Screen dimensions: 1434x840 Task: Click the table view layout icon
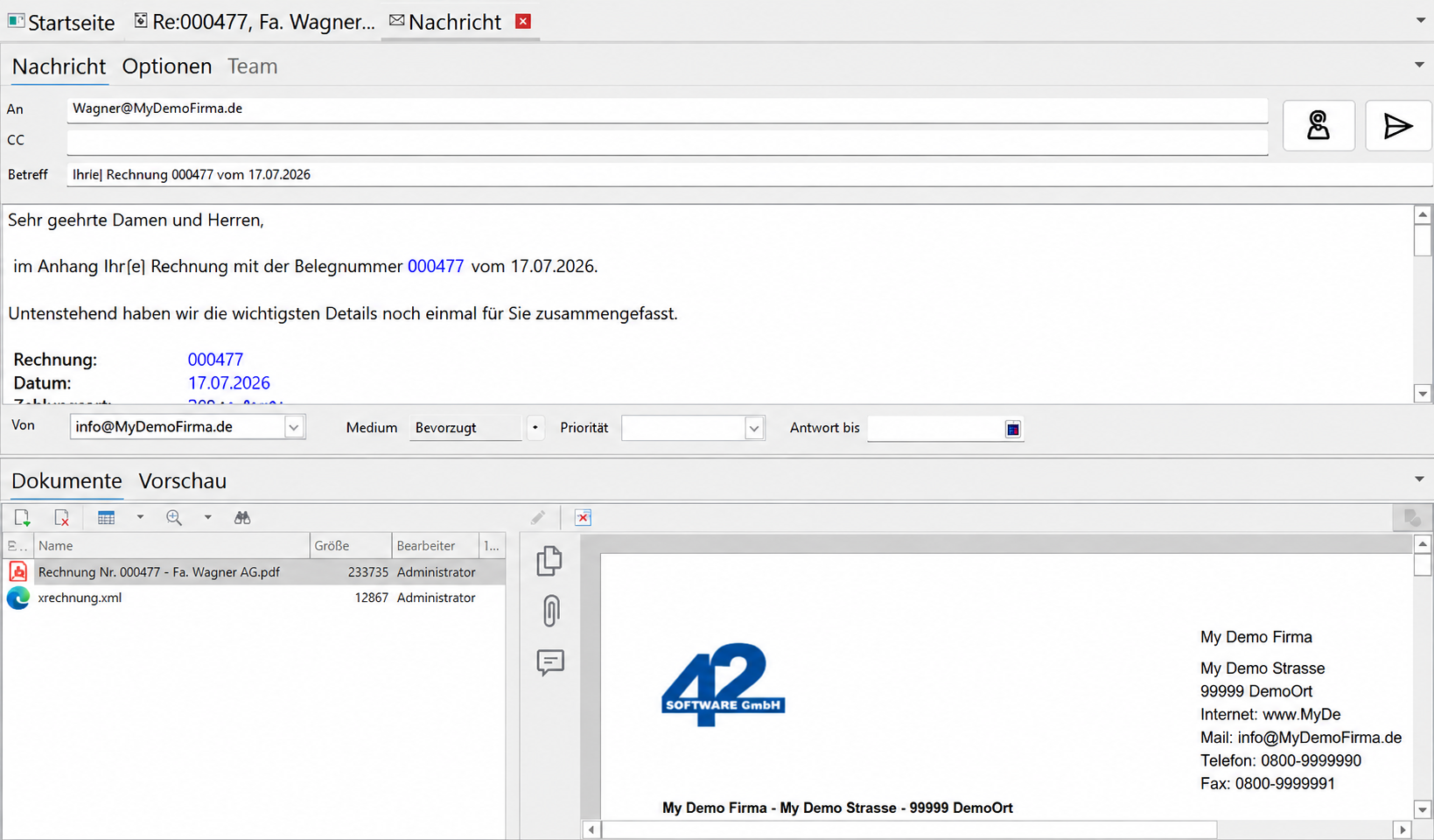(107, 518)
